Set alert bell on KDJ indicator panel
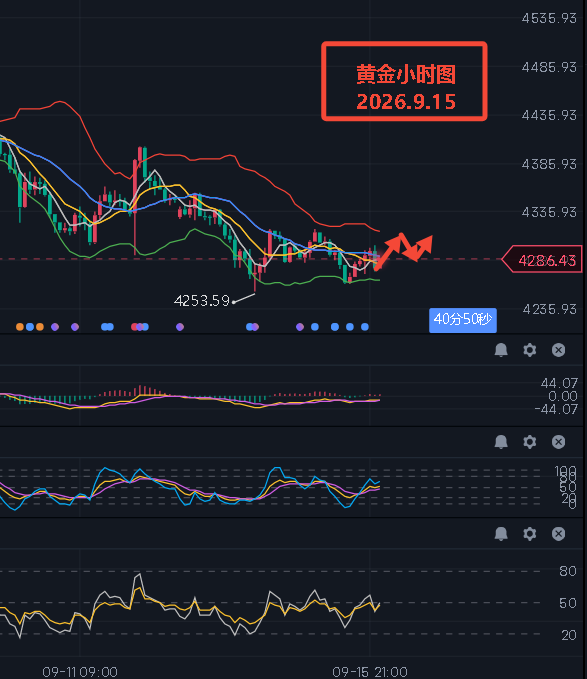 [x=501, y=442]
